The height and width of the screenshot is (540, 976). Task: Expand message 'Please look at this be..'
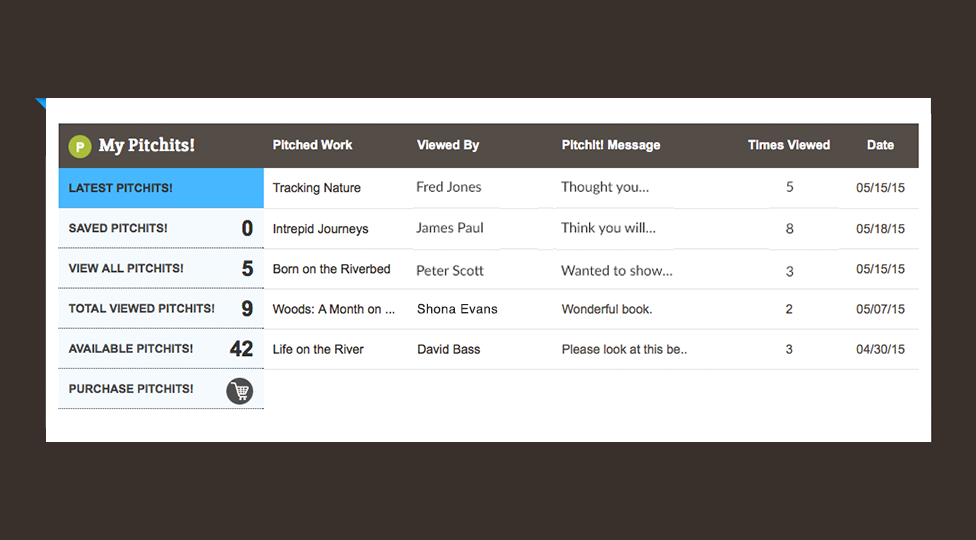coord(624,350)
